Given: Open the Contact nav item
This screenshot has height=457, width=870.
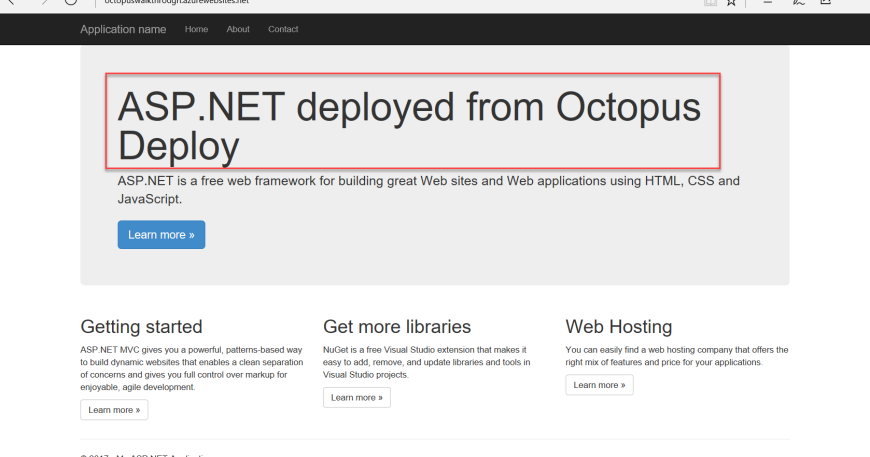Looking at the screenshot, I should click(283, 29).
